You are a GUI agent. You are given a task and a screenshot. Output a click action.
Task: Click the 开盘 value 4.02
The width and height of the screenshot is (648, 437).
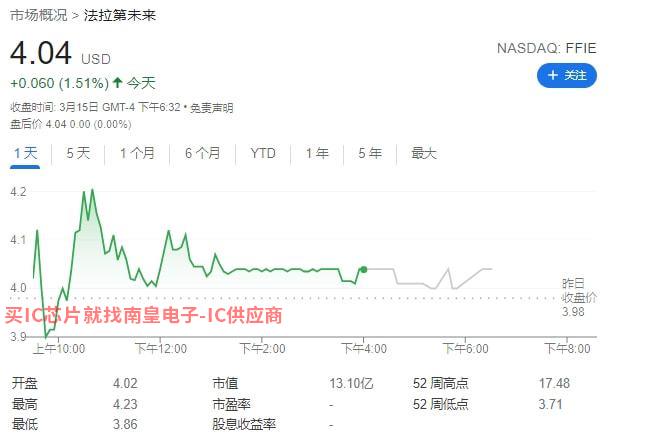pos(125,383)
